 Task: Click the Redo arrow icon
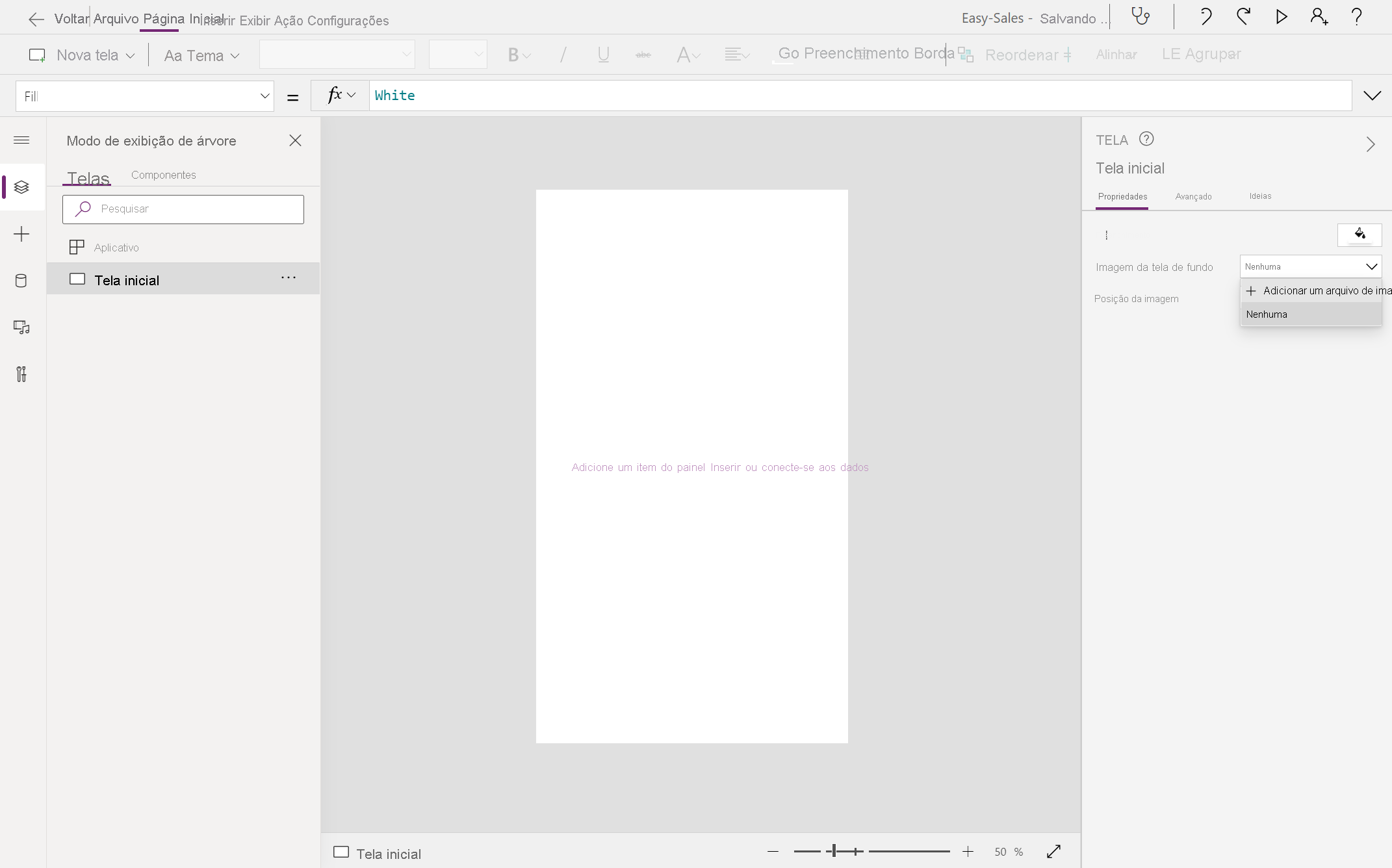[1243, 16]
